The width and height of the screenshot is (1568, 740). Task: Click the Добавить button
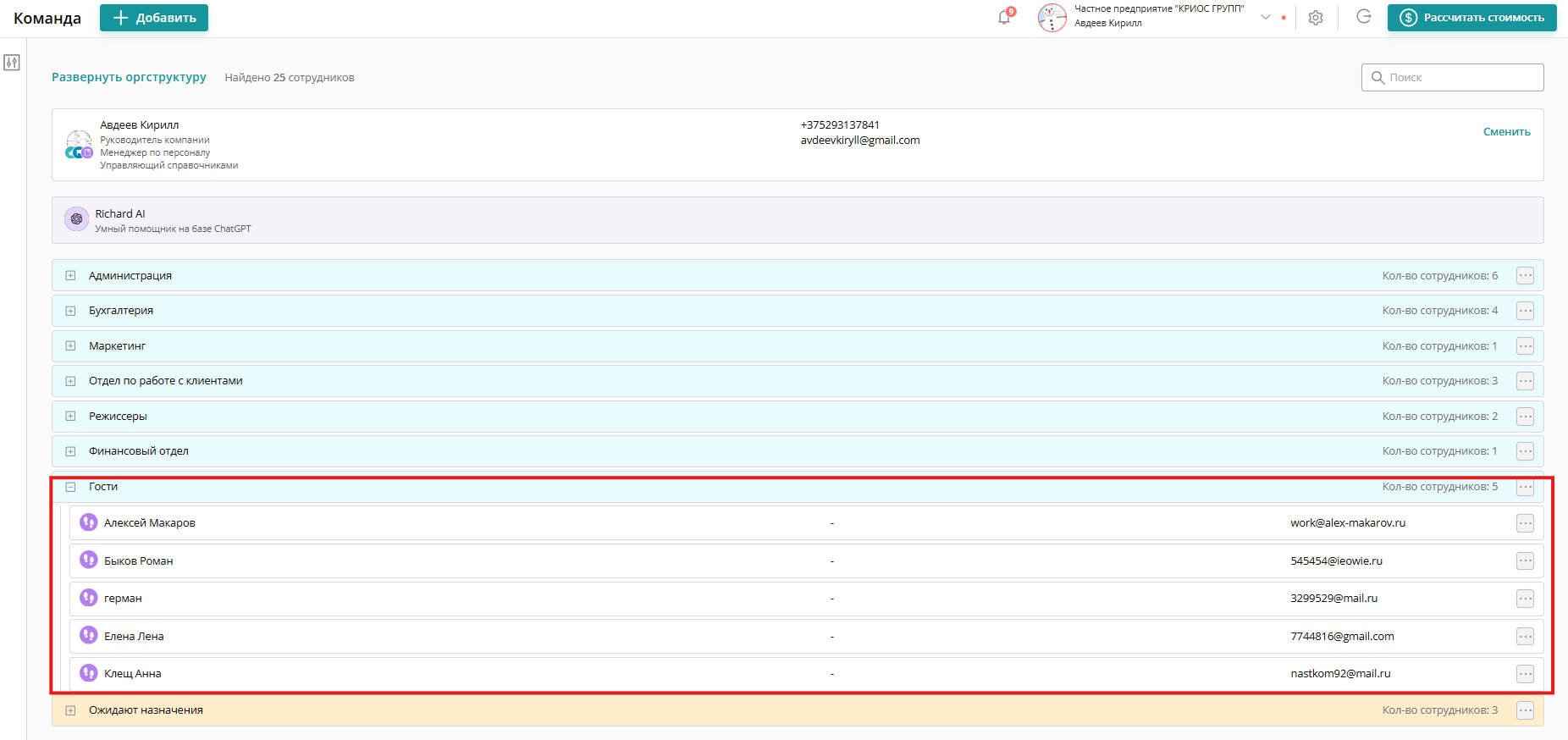click(154, 18)
